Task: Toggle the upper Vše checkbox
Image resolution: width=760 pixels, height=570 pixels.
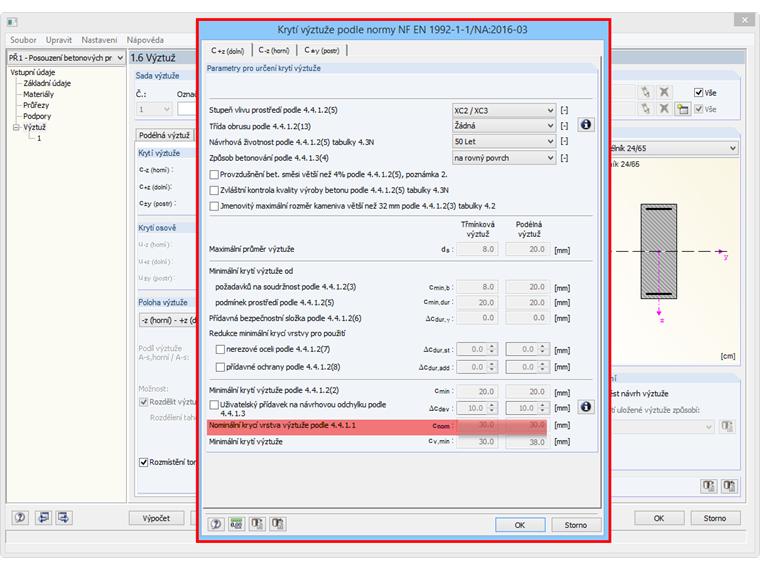Action: click(698, 93)
